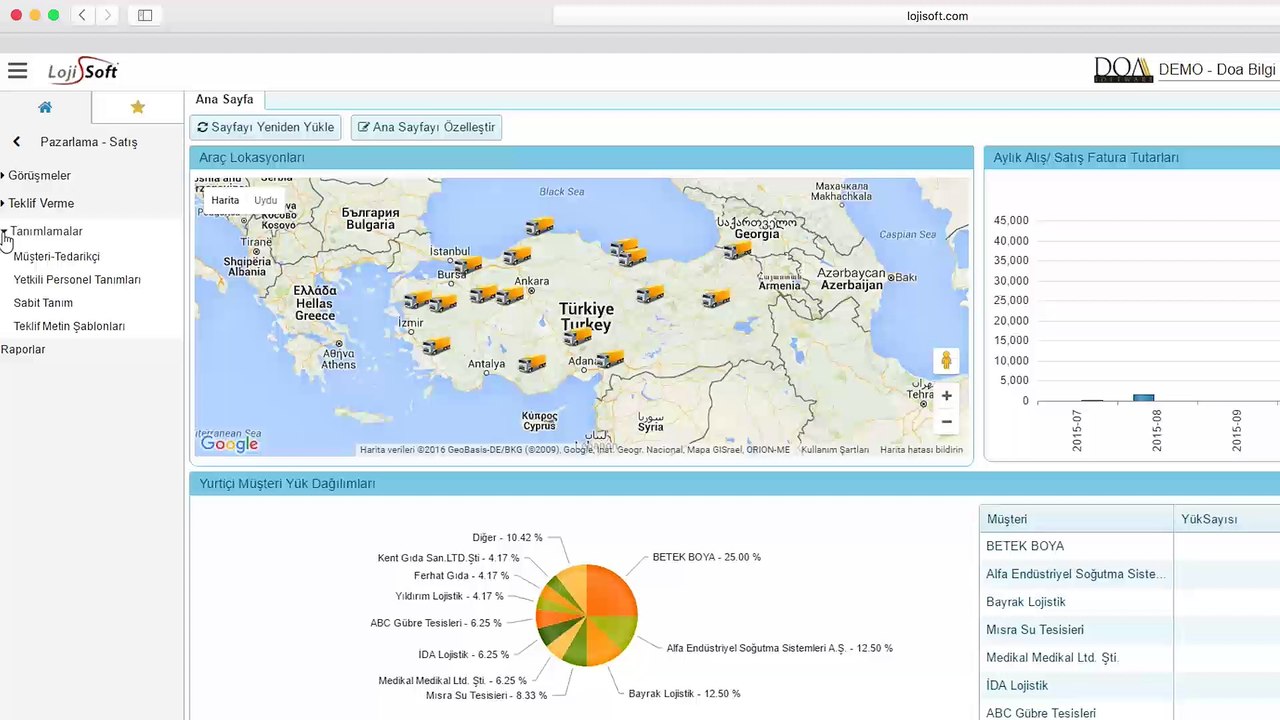Open the hamburger menu icon
The height and width of the screenshot is (720, 1280).
17,70
